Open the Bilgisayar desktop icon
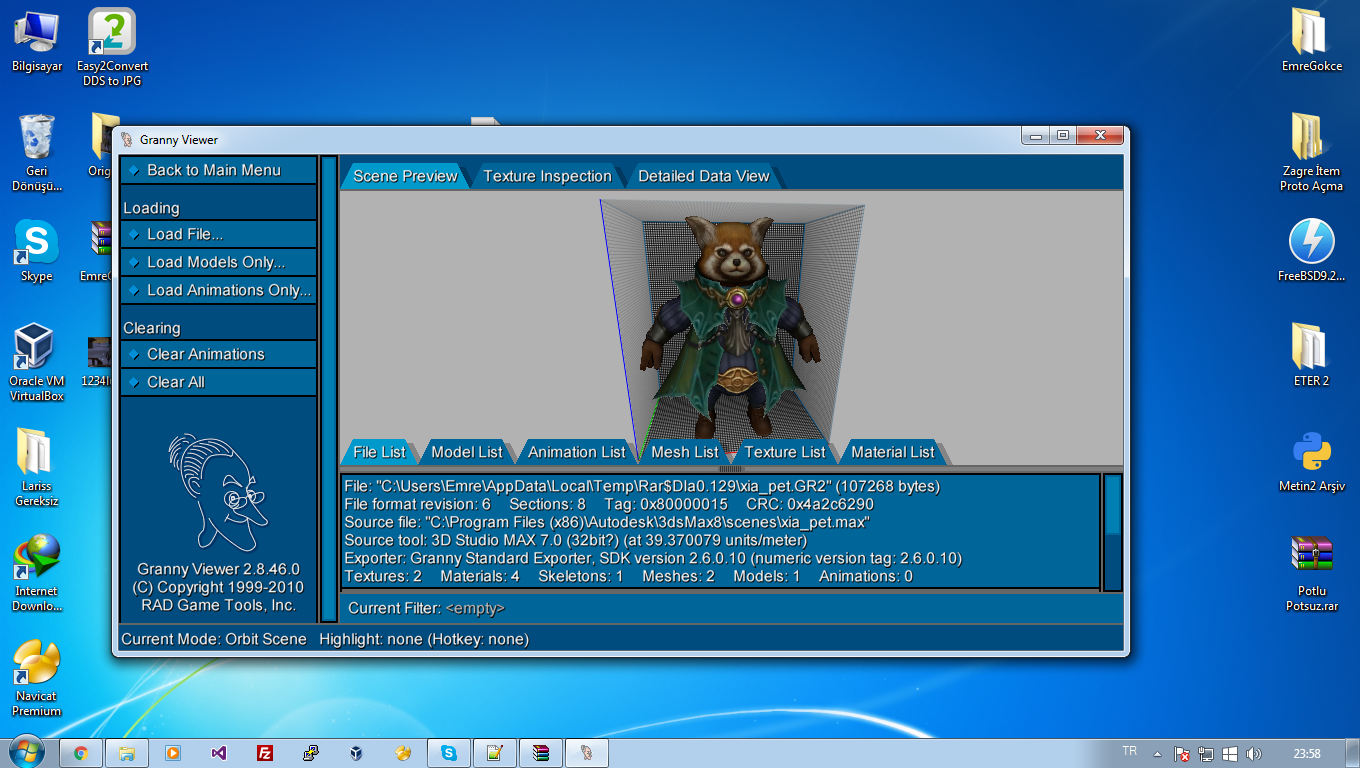The width and height of the screenshot is (1360, 768). [x=36, y=42]
